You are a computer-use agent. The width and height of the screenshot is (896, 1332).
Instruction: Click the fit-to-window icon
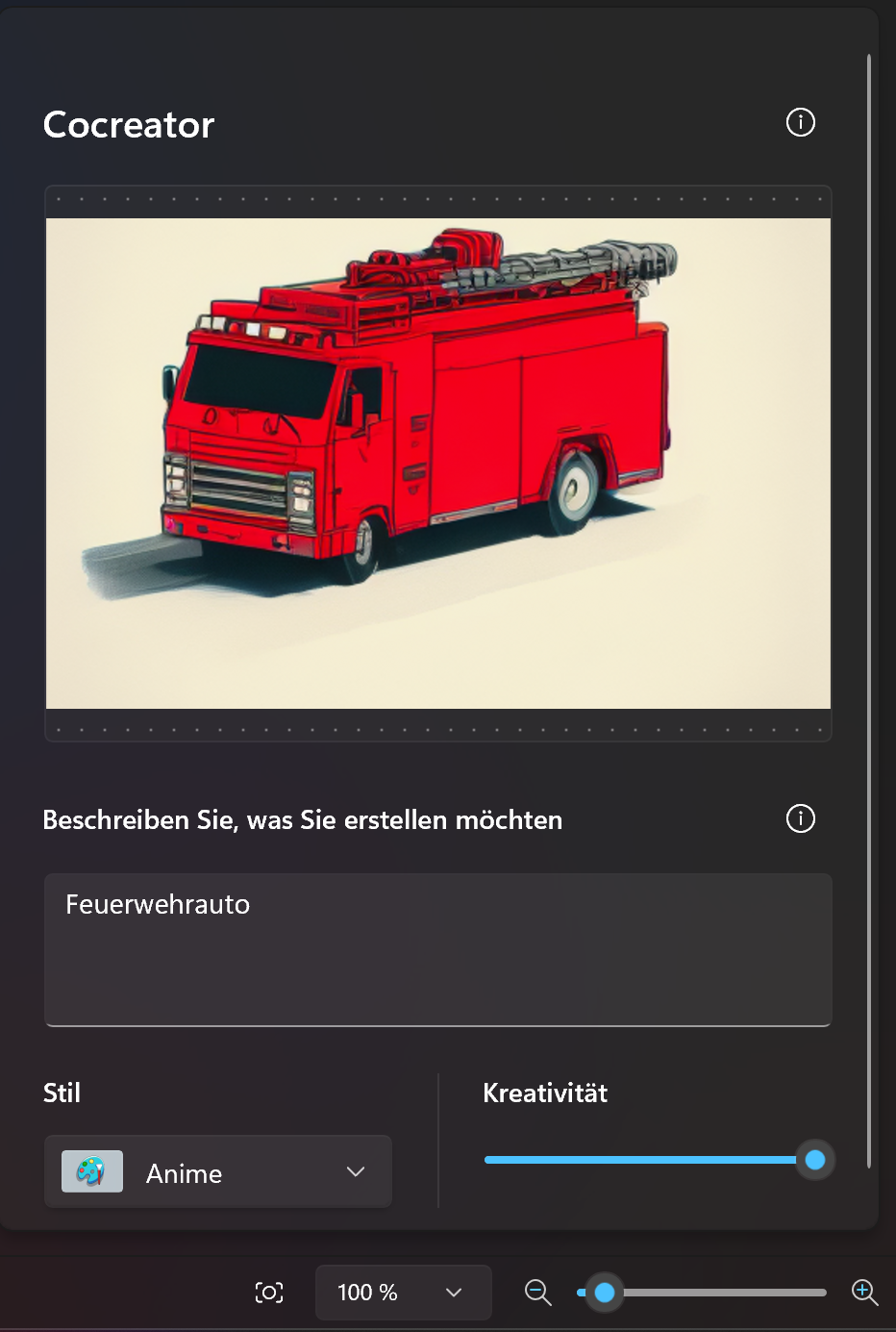pyautogui.click(x=269, y=1293)
